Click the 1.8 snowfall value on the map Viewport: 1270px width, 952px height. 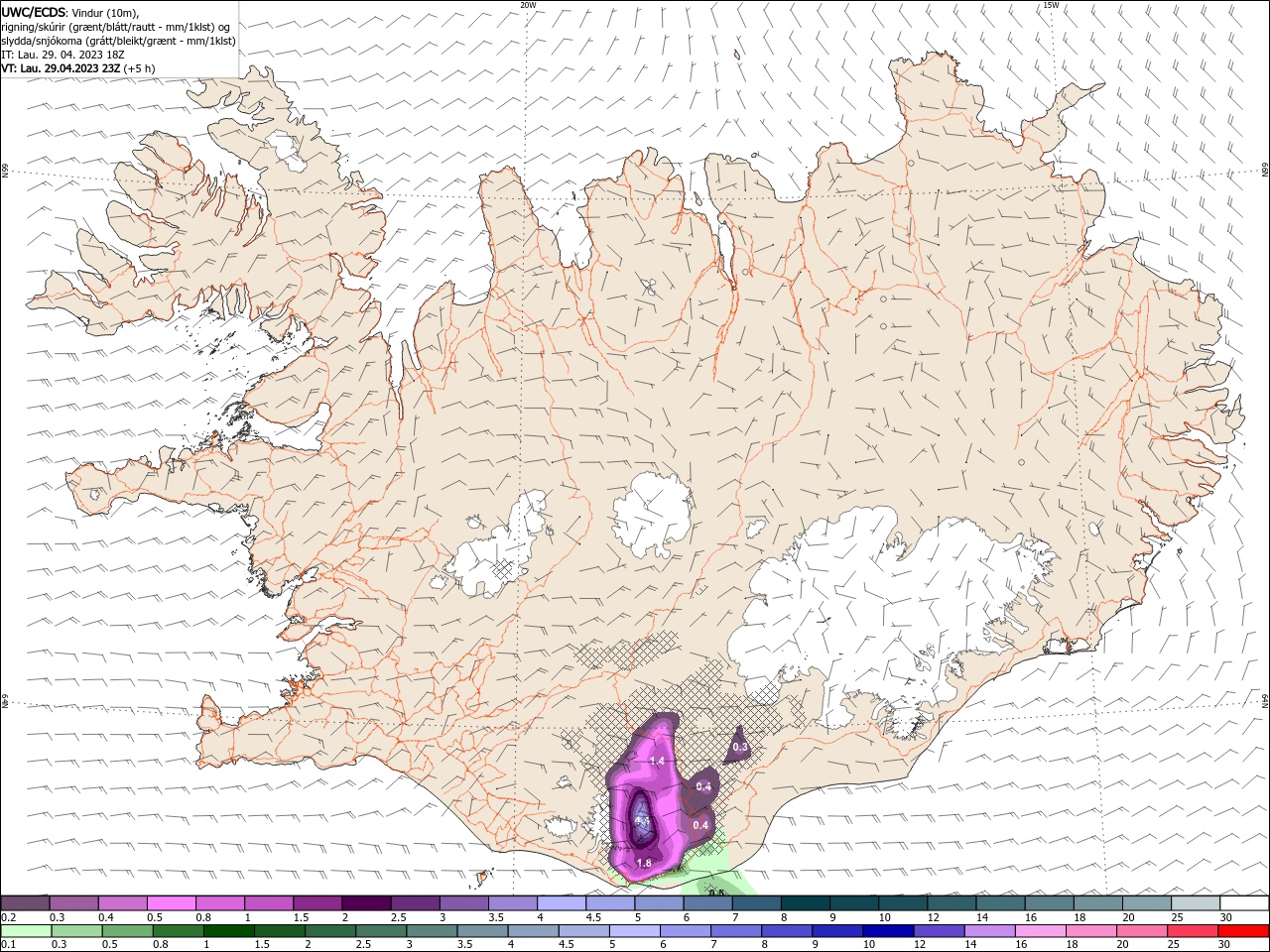tap(643, 864)
